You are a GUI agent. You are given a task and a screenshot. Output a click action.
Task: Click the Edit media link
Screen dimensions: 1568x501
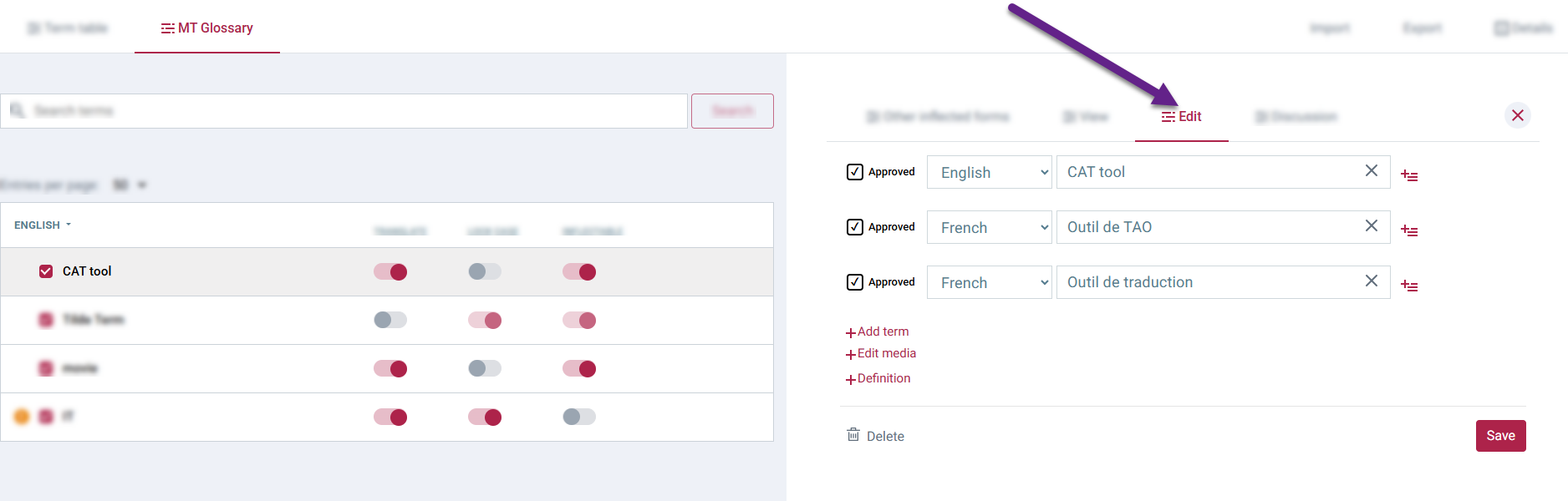pos(886,353)
